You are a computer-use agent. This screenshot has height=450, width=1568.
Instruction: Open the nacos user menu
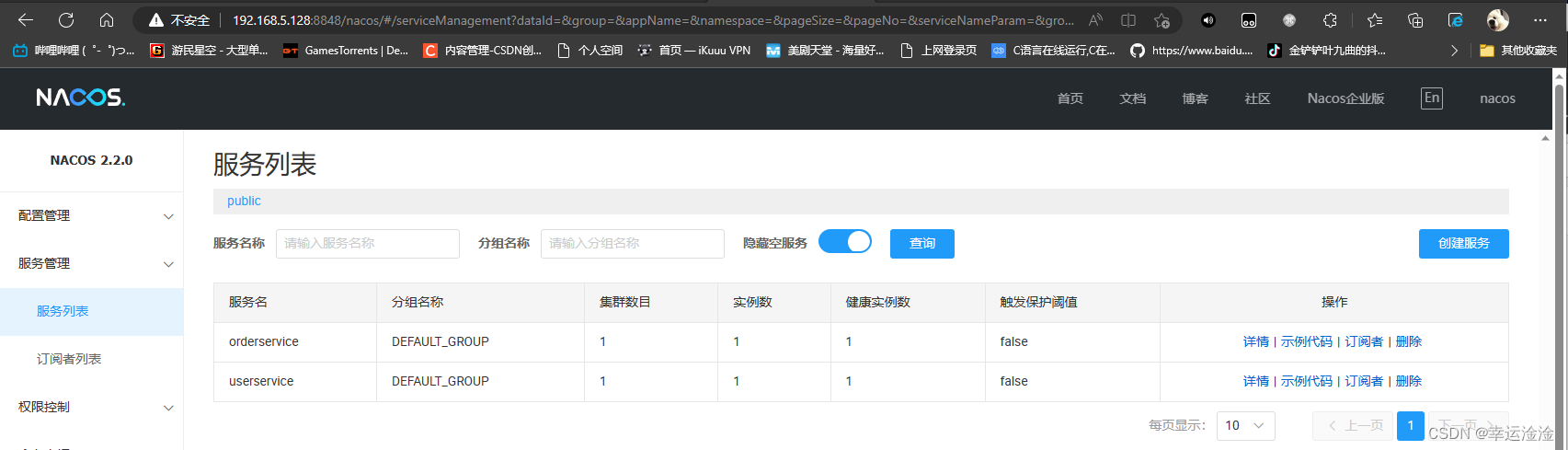1497,98
